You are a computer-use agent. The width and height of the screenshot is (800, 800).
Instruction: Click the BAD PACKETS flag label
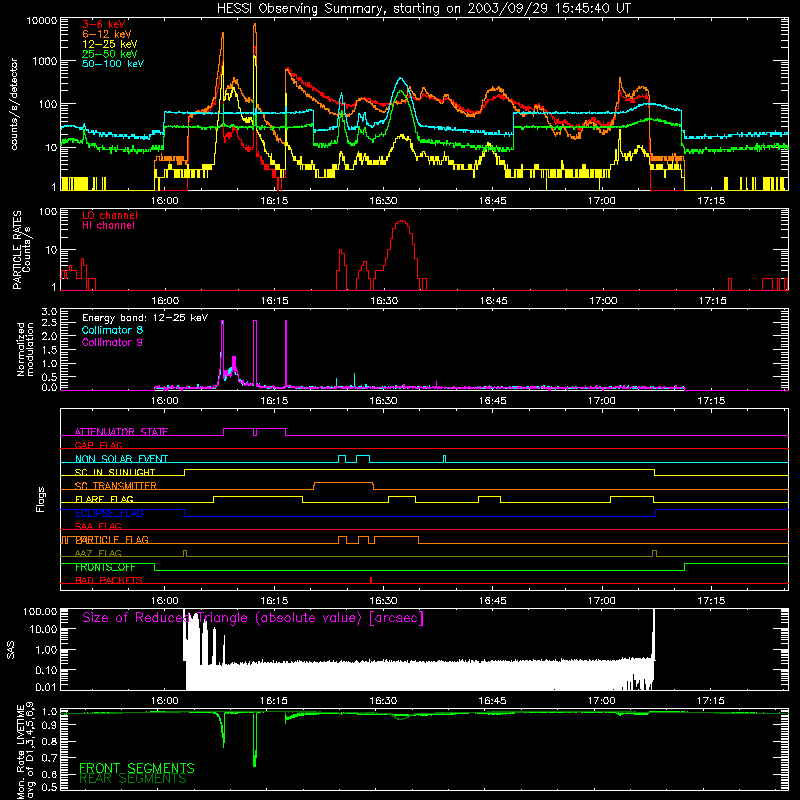[109, 580]
